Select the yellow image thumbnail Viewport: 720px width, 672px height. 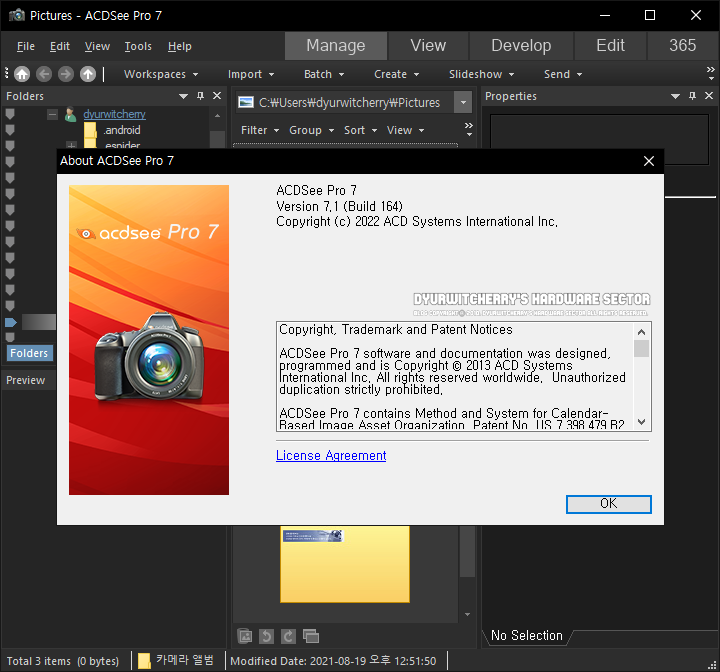click(345, 564)
